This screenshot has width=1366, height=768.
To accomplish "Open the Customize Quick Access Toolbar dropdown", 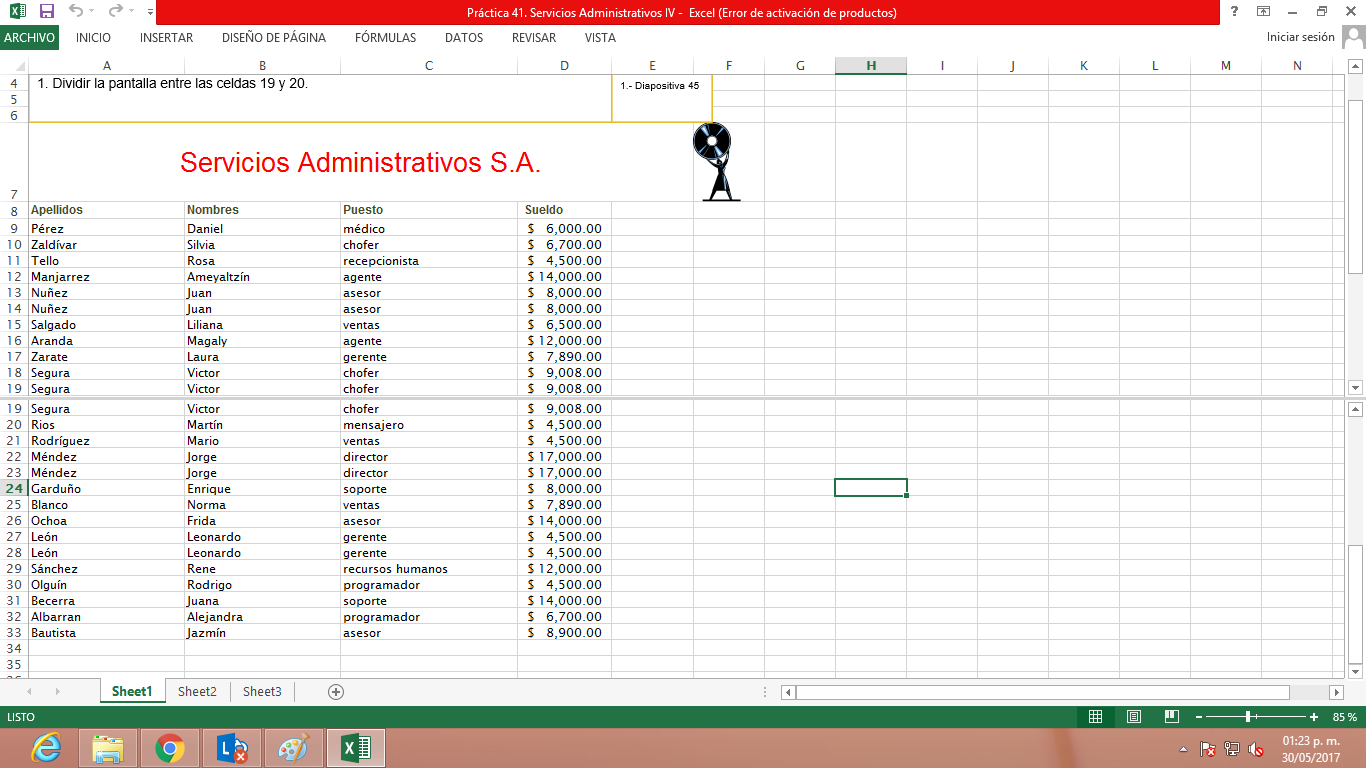I will (x=150, y=12).
